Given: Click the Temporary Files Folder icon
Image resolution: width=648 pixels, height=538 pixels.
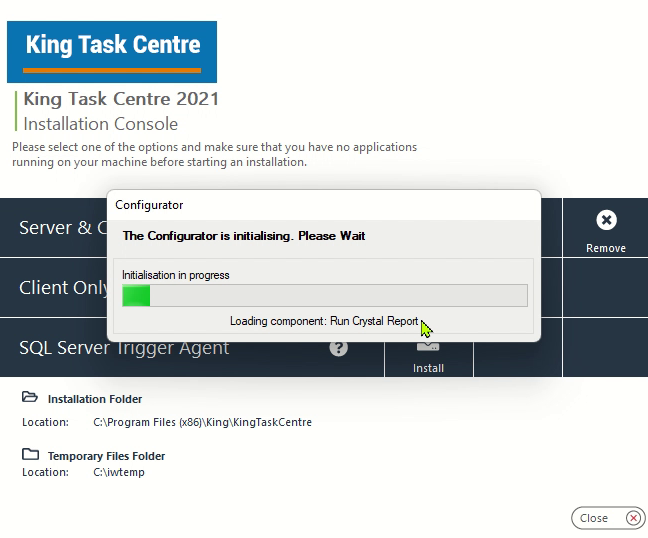Looking at the screenshot, I should tap(30, 454).
